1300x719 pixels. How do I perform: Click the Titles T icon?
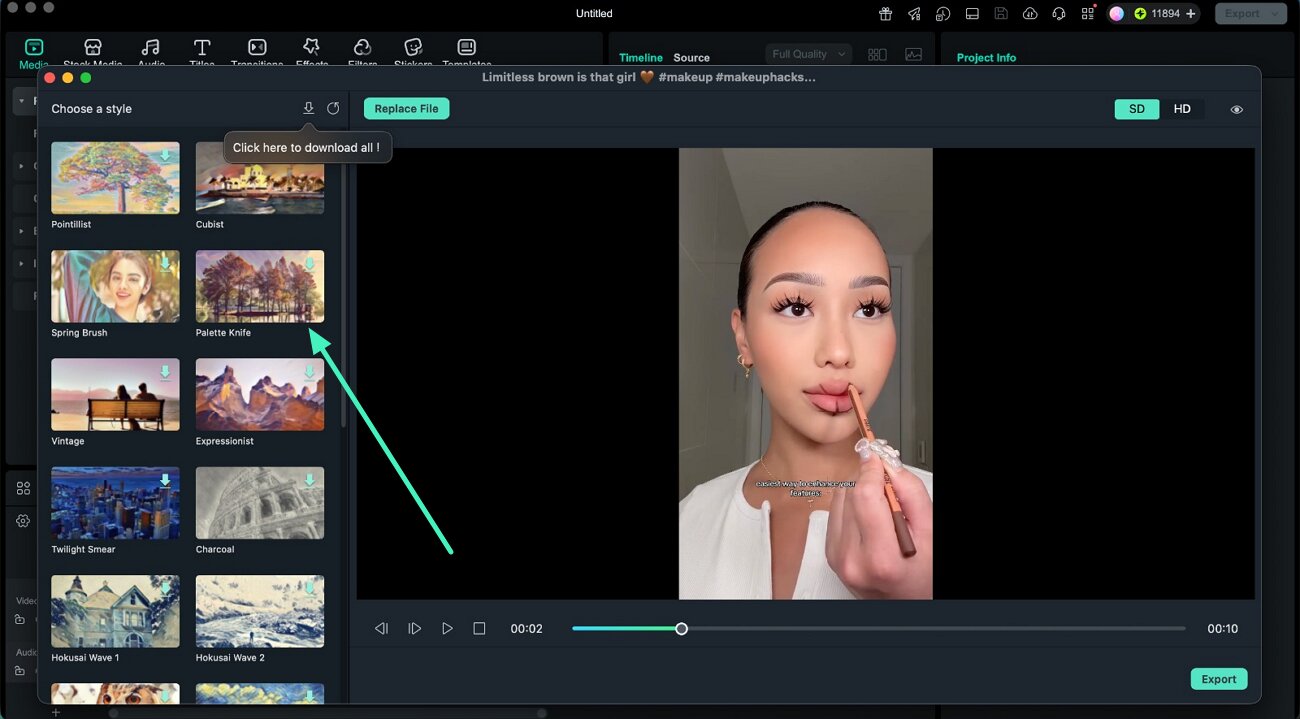202,47
